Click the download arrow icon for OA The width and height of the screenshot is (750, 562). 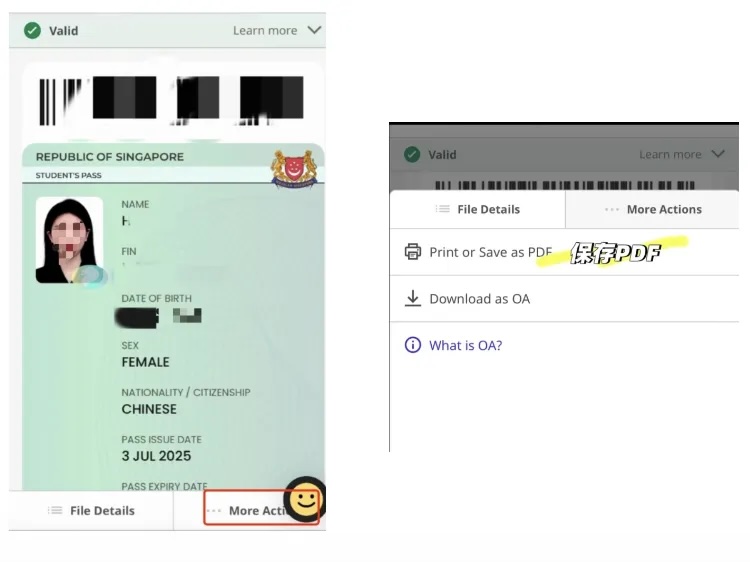click(x=413, y=298)
